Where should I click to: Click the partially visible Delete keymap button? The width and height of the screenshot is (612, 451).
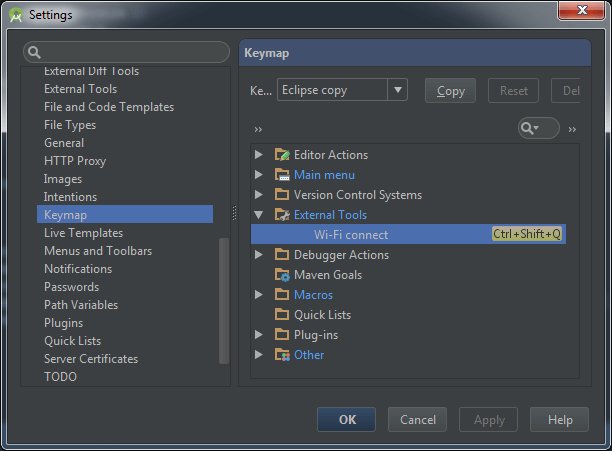566,91
